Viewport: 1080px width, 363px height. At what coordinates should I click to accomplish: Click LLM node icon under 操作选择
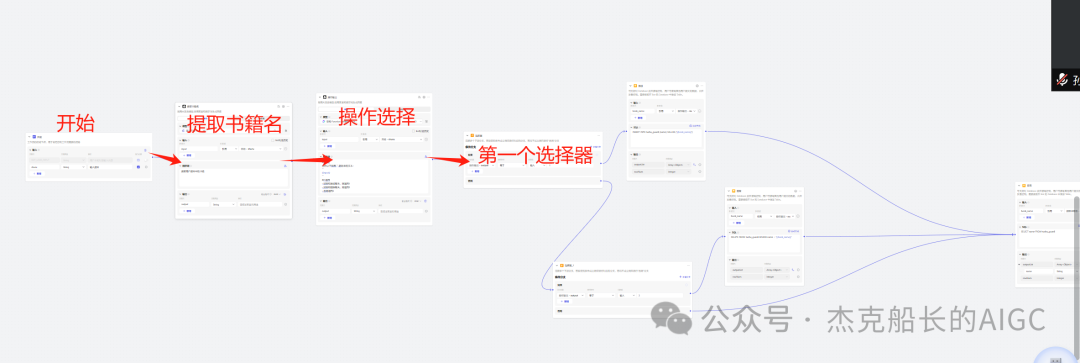coord(325,97)
